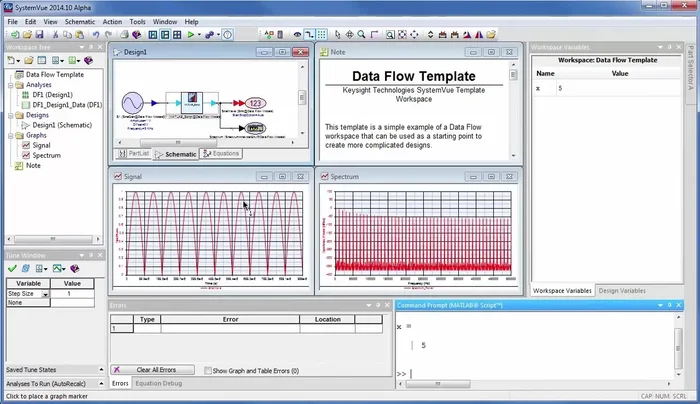The image size is (700, 404).
Task: Select Spectrum graph in workspace tree
Action: click(x=46, y=156)
